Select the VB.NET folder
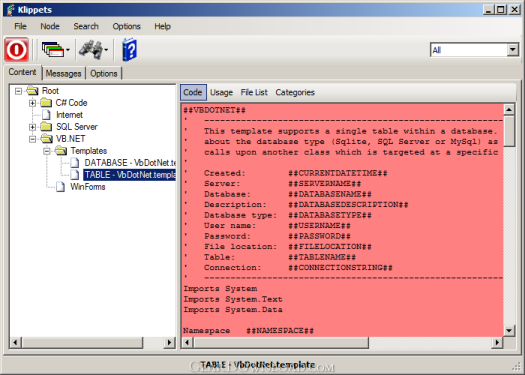Viewport: 525px width, 375px height. pos(70,139)
